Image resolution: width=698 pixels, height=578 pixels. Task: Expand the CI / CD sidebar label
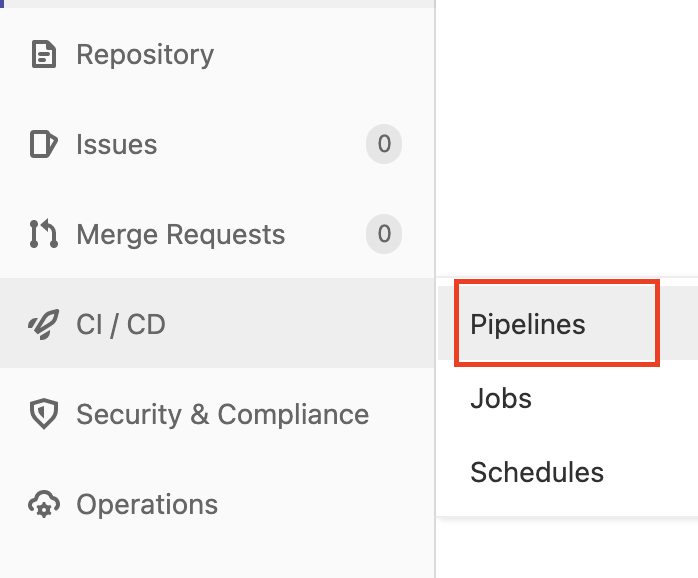[x=121, y=325]
